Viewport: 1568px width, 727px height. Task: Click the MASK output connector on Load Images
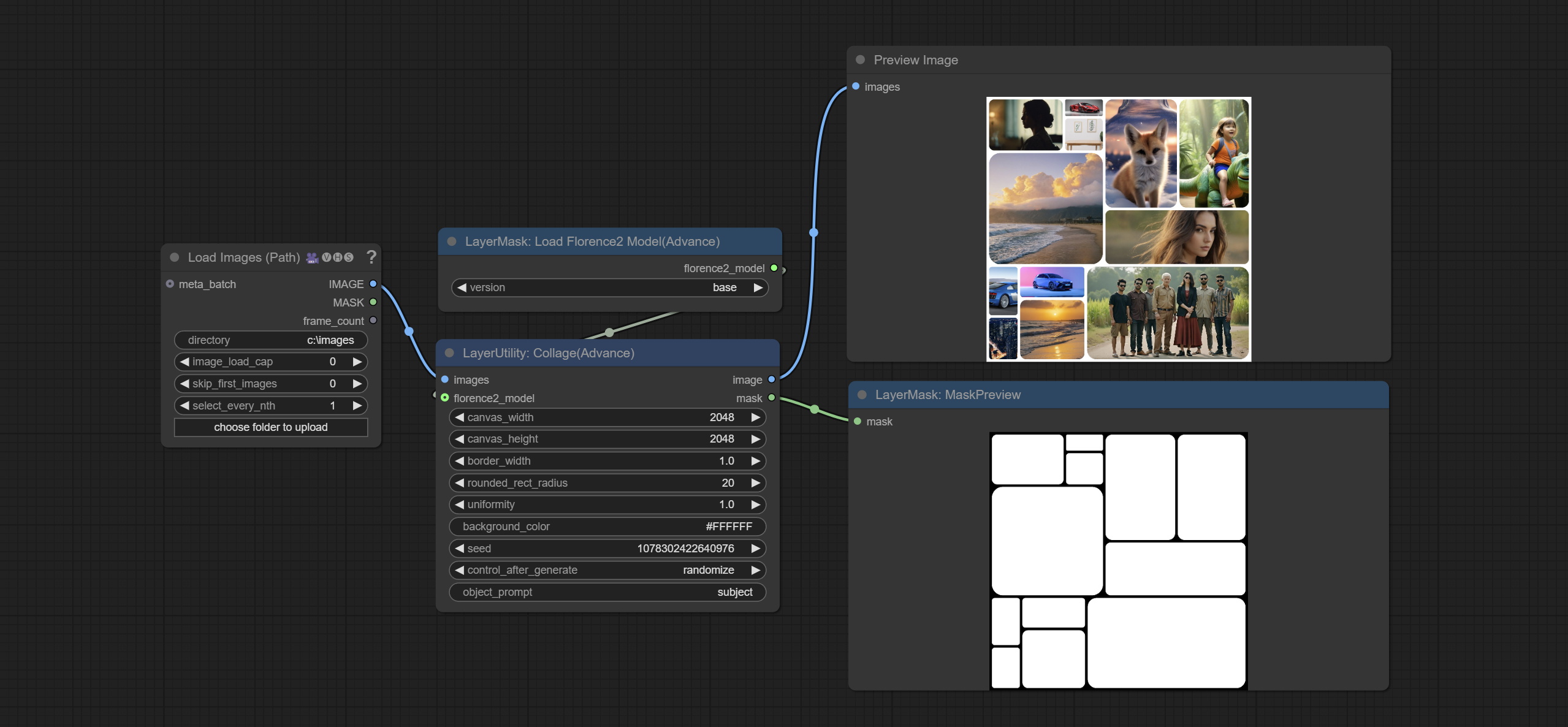373,302
